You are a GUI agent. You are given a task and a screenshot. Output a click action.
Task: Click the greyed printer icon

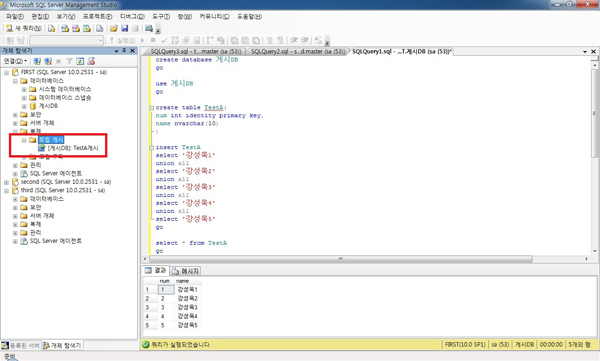click(135, 28)
